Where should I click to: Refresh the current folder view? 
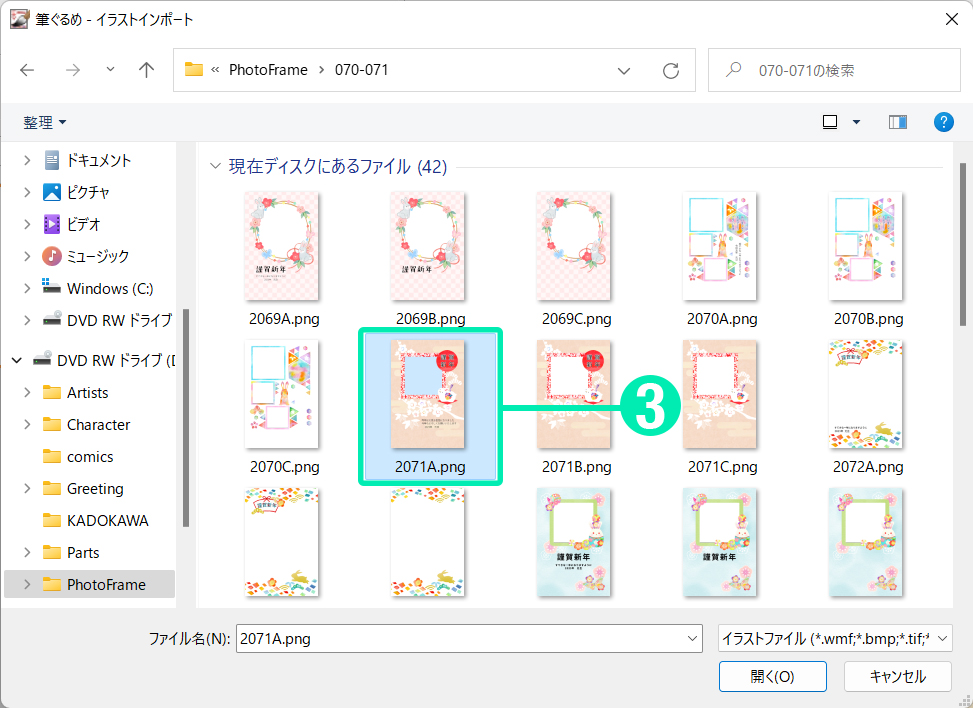671,70
